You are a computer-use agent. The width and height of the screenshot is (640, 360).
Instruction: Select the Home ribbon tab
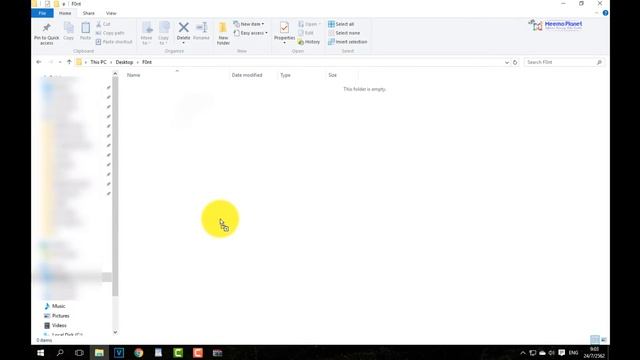point(65,13)
